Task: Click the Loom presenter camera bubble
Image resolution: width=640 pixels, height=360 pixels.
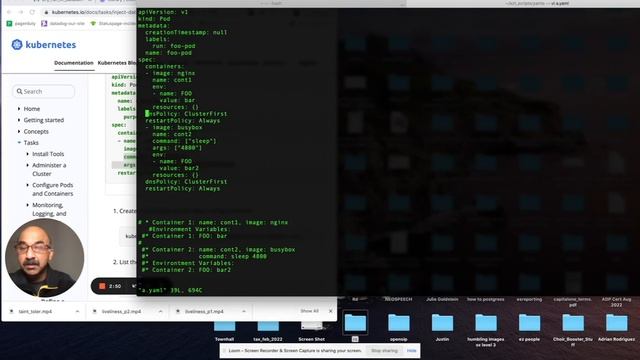Action: [x=44, y=258]
